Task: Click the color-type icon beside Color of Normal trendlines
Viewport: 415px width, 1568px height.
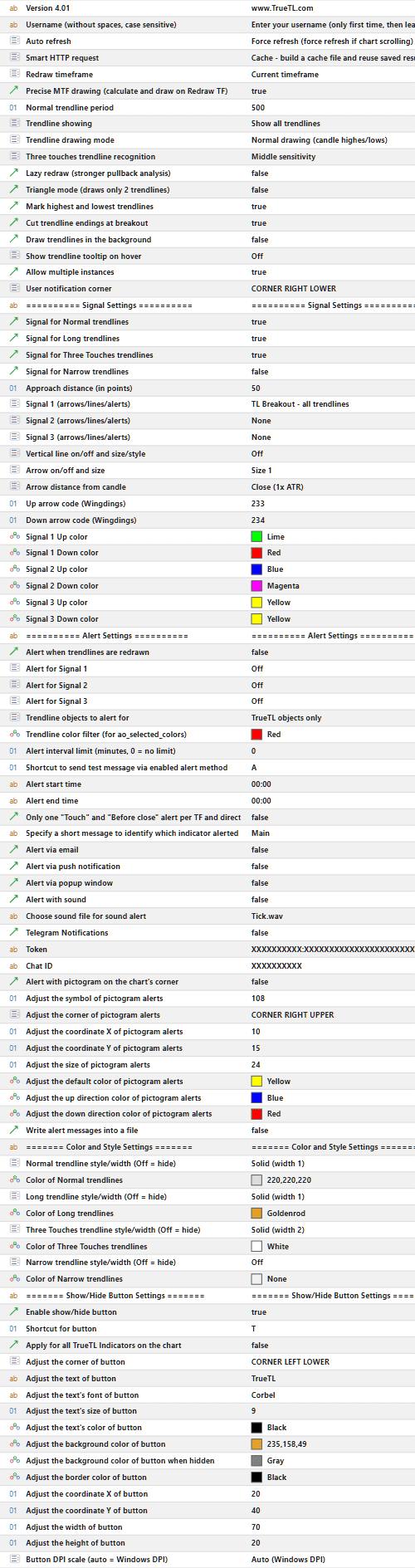Action: pyautogui.click(x=13, y=1180)
